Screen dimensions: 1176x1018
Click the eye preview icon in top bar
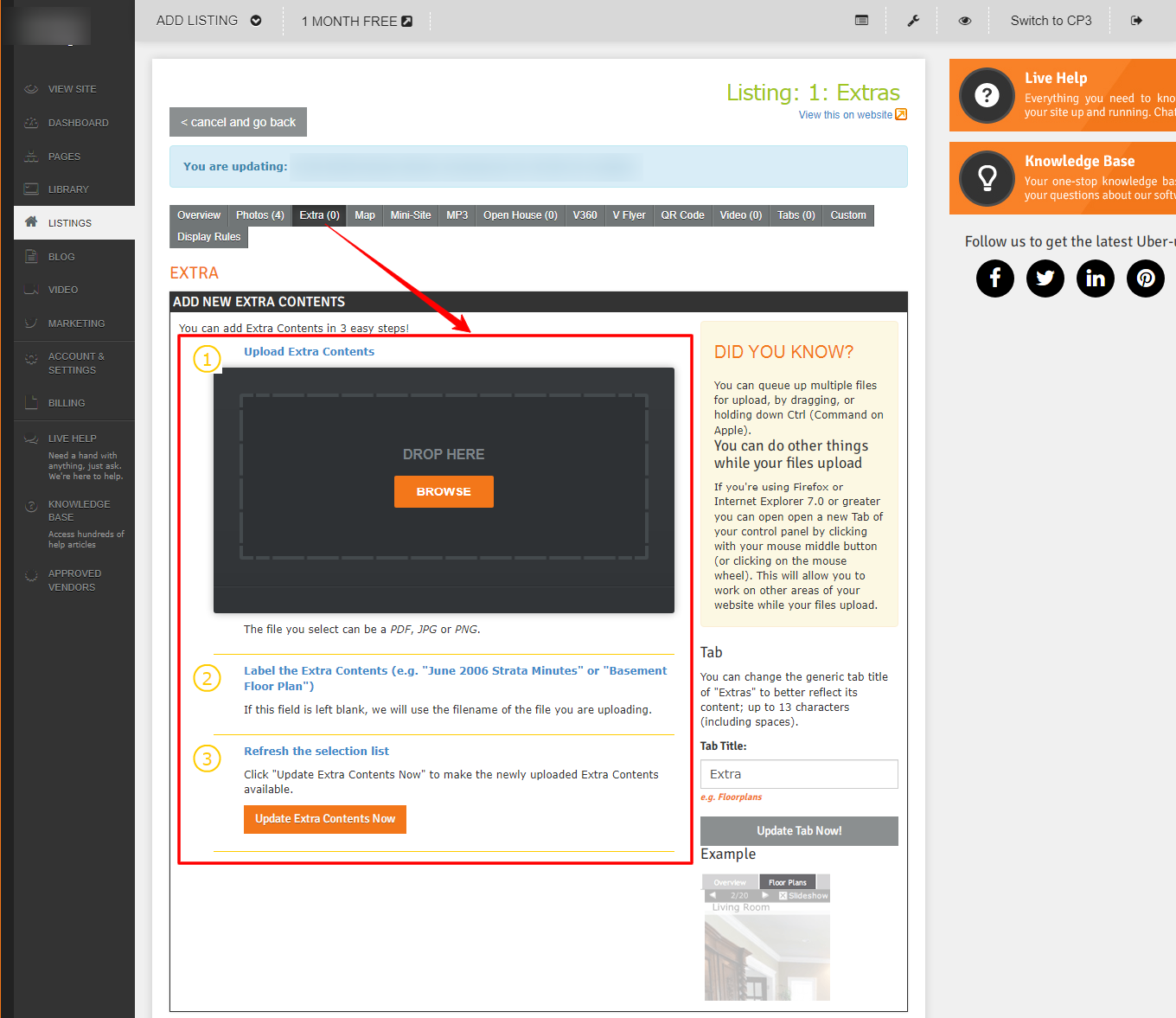pyautogui.click(x=965, y=21)
